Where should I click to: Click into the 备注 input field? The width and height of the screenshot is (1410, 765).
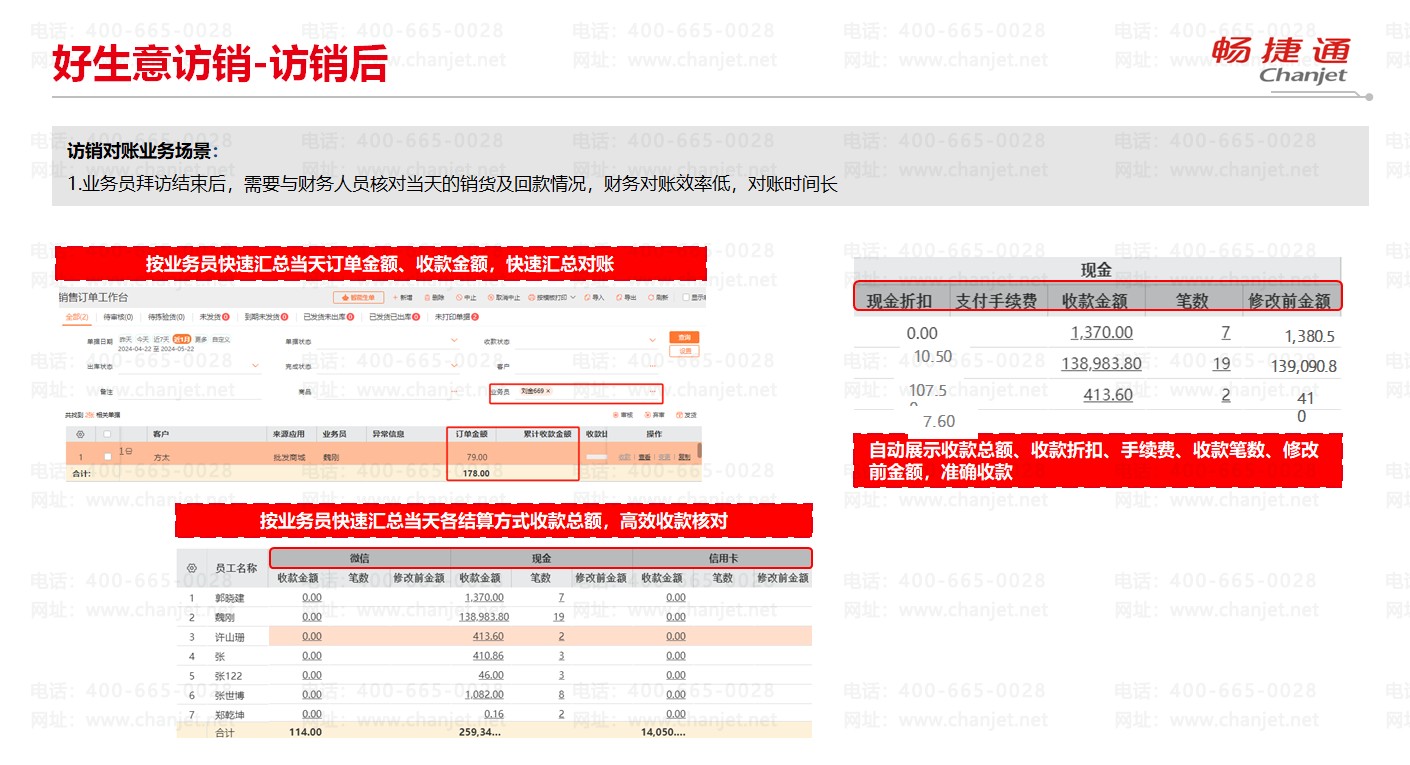point(190,392)
